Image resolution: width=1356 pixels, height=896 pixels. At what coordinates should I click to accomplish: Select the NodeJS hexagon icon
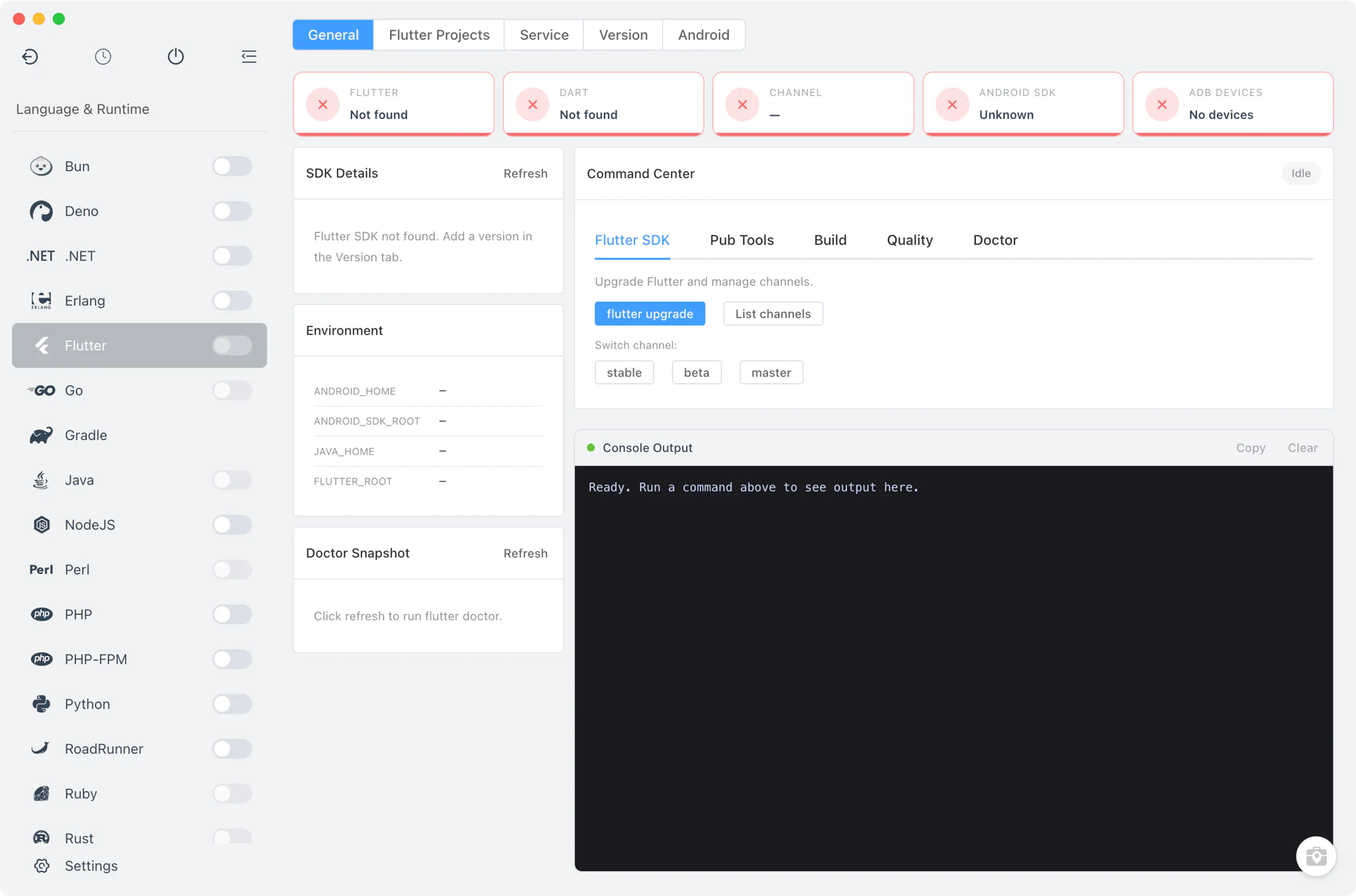coord(42,525)
